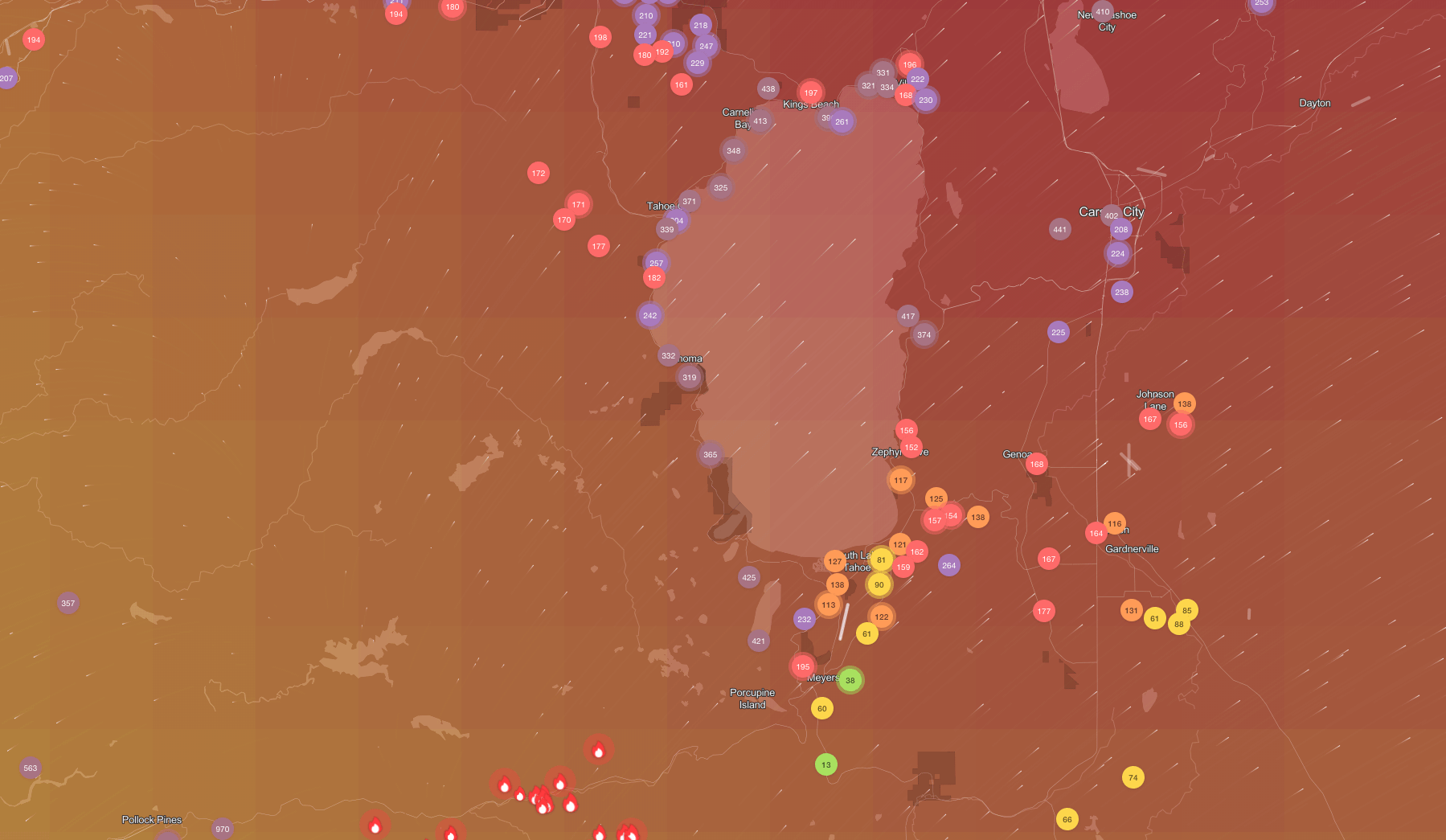Click the red sensor marker reading 172
1446x840 pixels.
coord(539,173)
